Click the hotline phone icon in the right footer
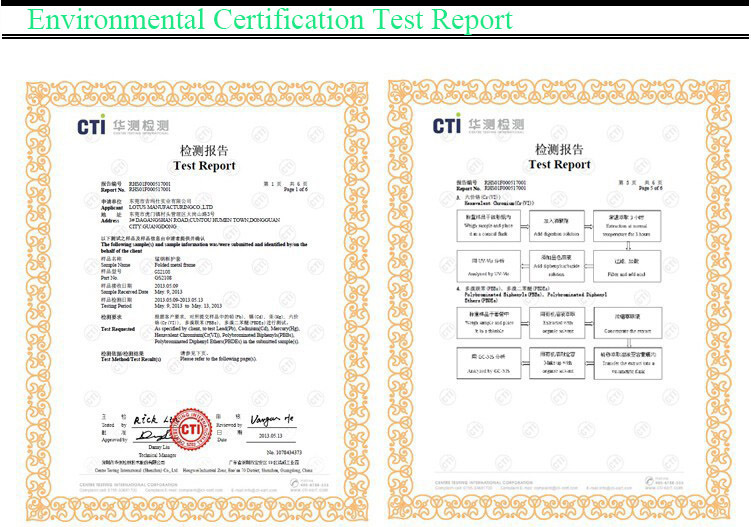The width and height of the screenshot is (751, 527). (x=651, y=482)
